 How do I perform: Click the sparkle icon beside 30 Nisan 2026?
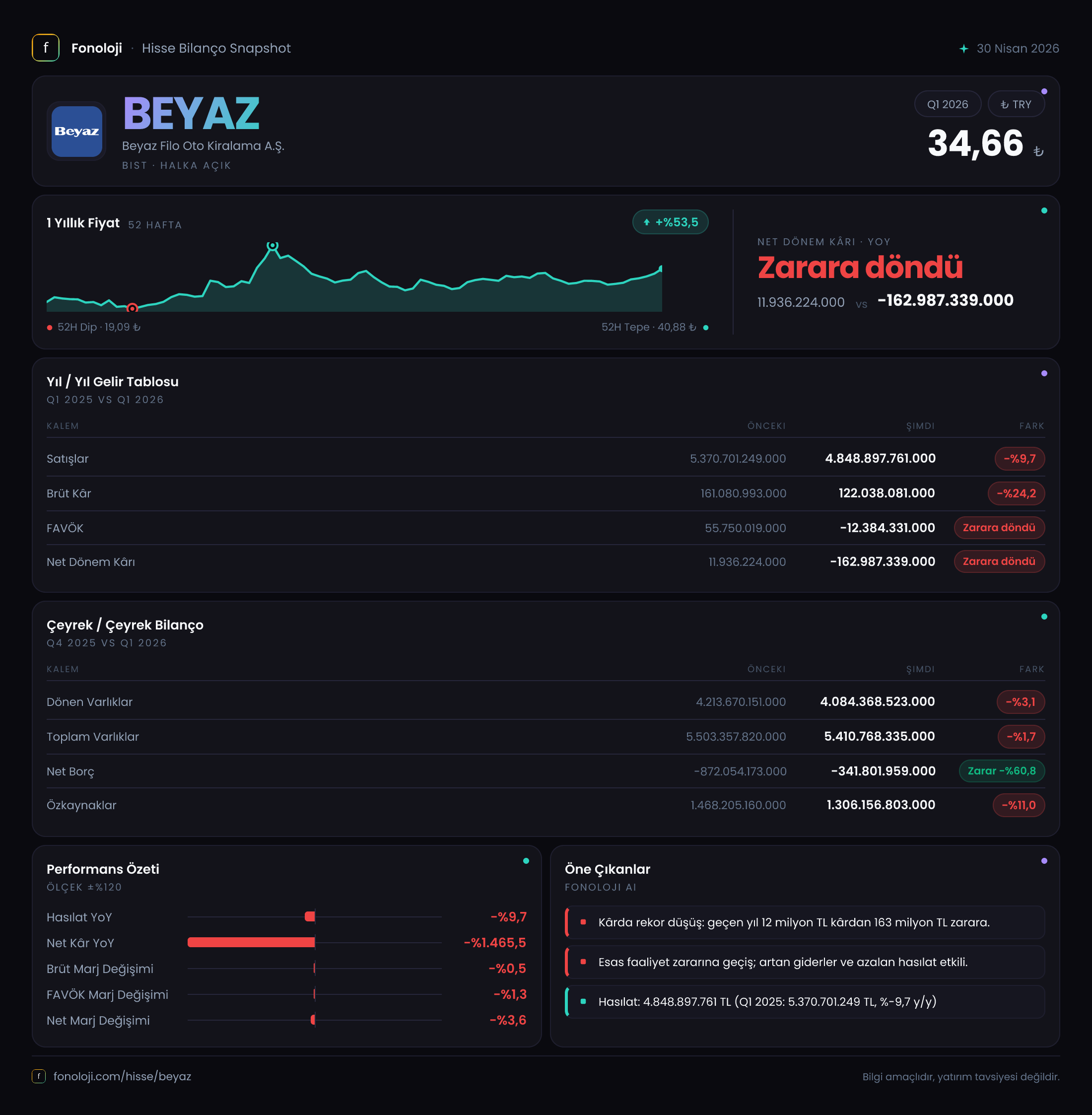coord(963,49)
